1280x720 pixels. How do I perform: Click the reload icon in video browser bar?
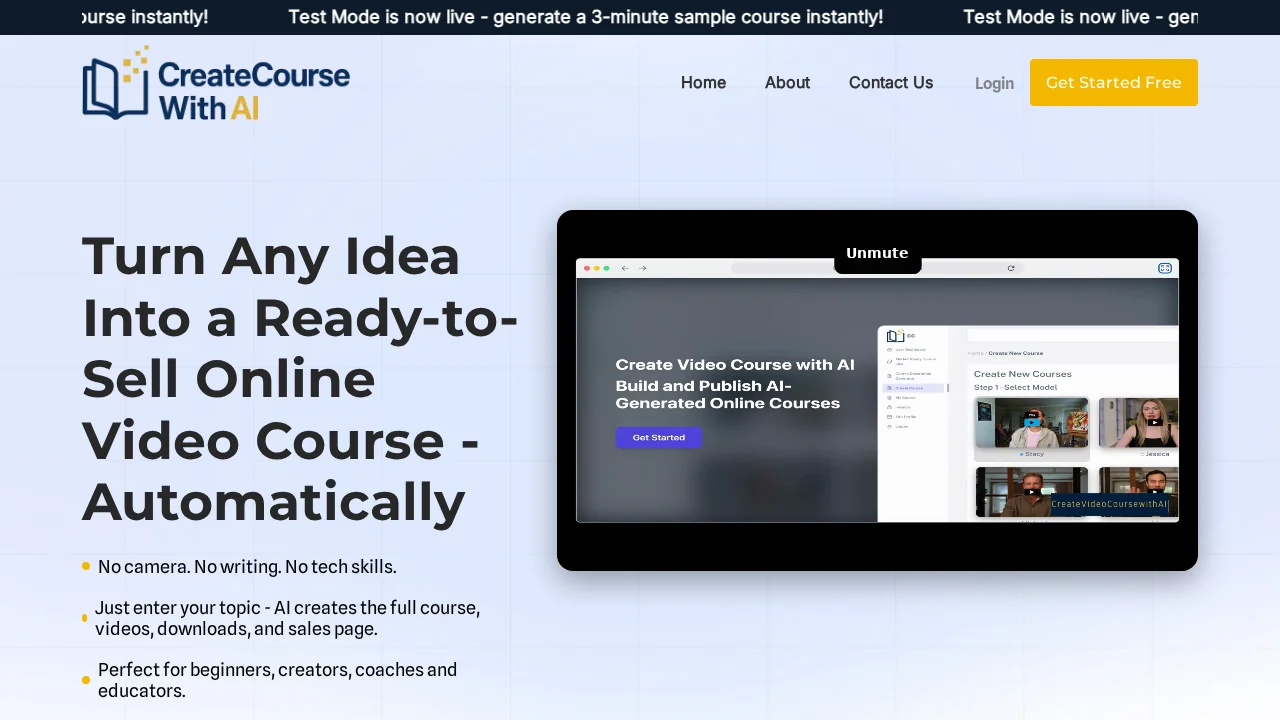[1011, 268]
